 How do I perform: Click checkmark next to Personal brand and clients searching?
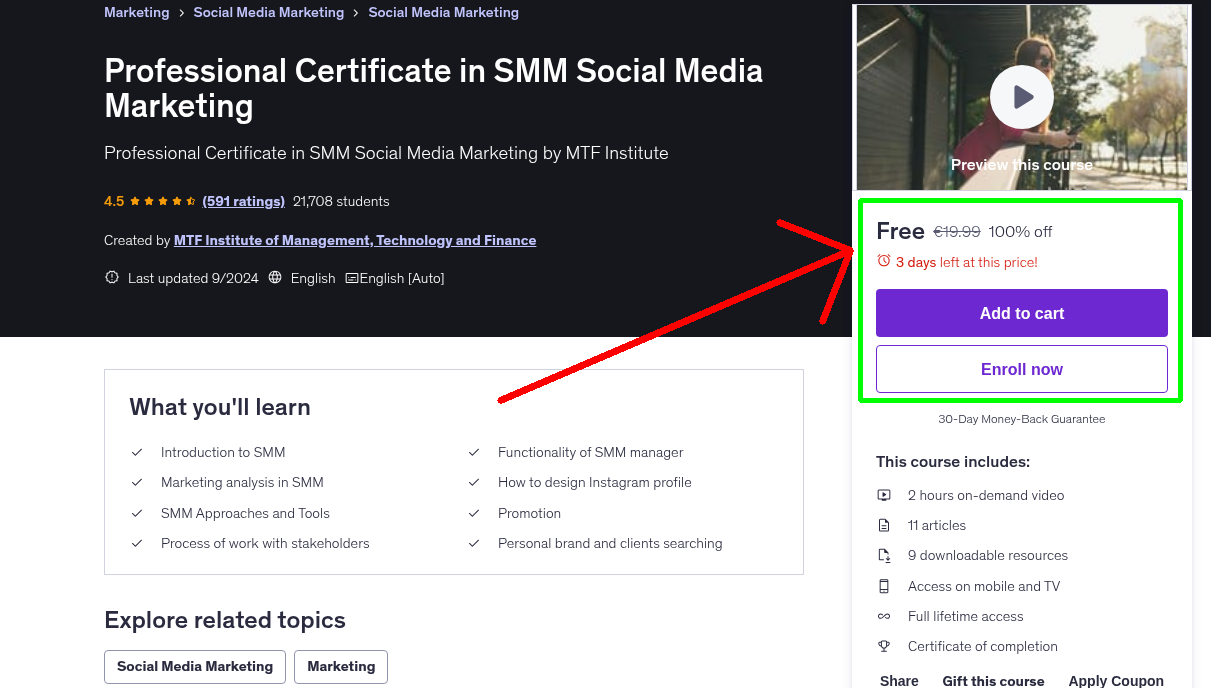[474, 543]
